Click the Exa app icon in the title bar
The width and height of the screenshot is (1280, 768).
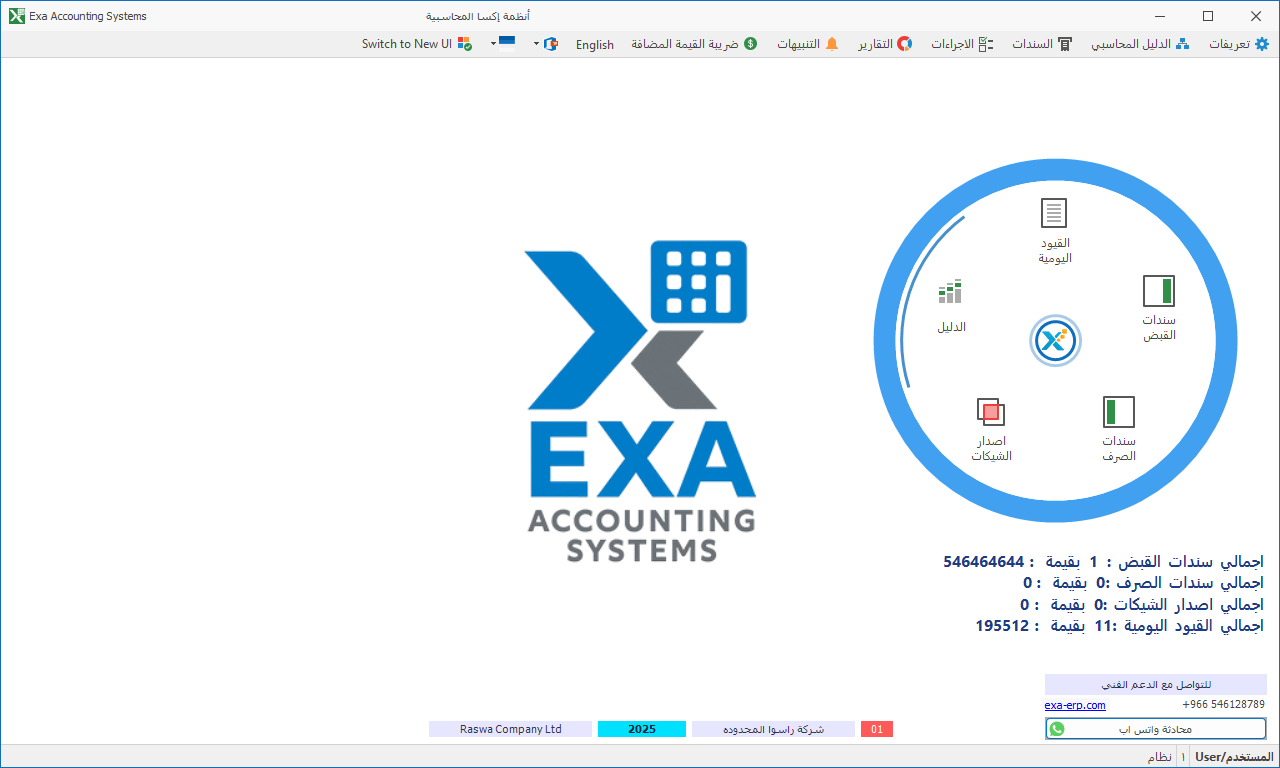16,16
